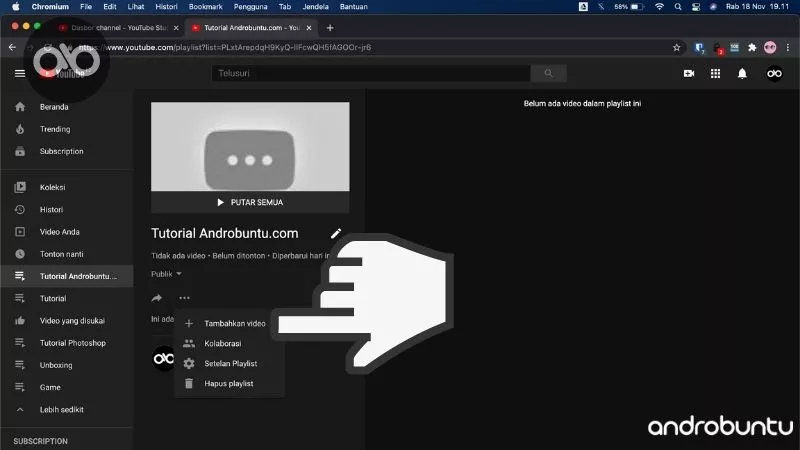
Task: Open the Publik privacy dropdown
Action: pyautogui.click(x=166, y=274)
